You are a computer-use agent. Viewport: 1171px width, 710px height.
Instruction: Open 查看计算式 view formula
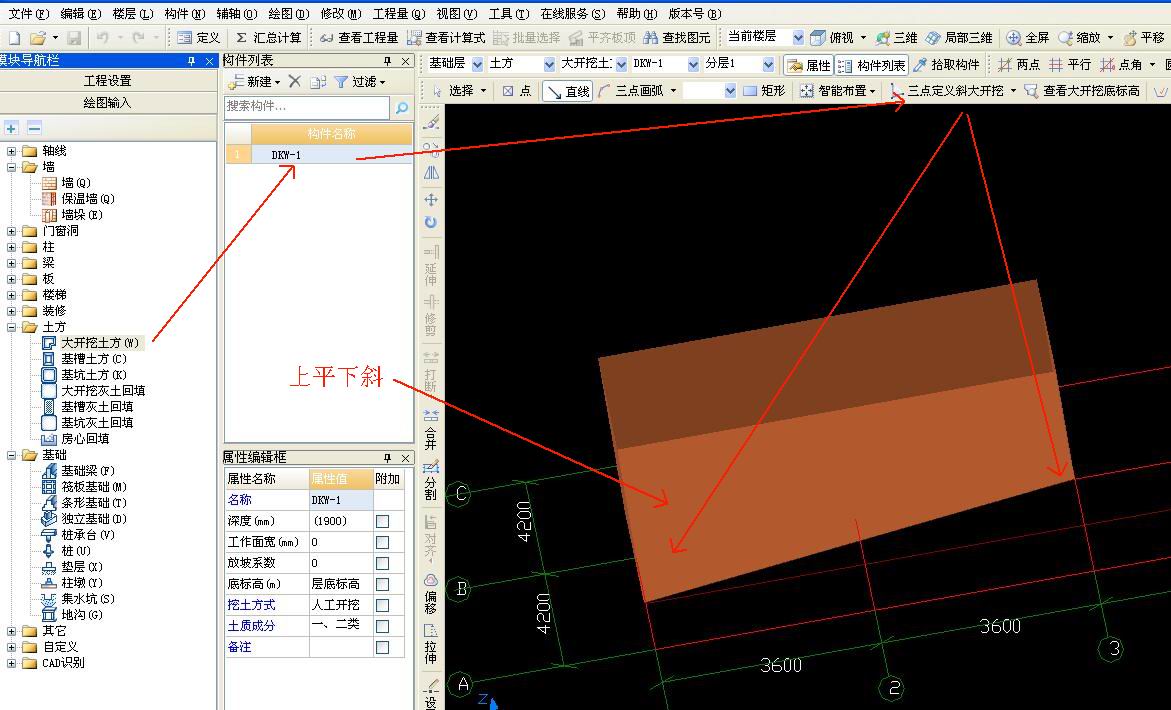tap(446, 37)
